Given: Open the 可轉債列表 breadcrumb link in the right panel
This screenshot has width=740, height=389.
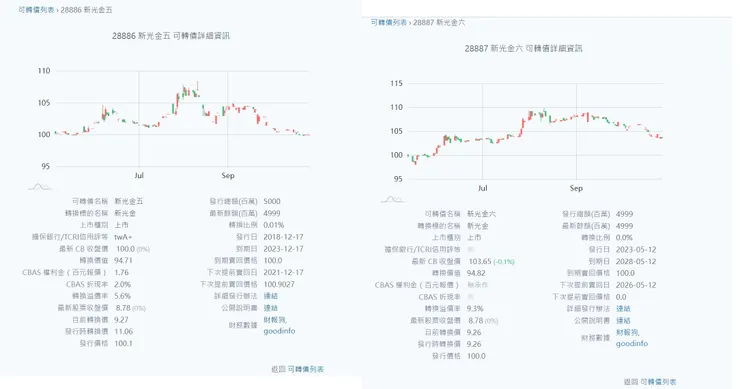Looking at the screenshot, I should [389, 22].
